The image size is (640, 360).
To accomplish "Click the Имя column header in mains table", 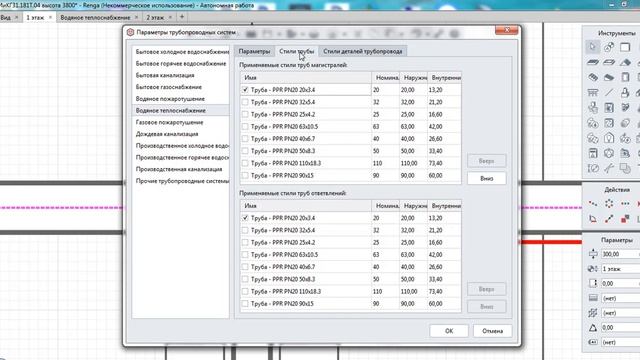I will pyautogui.click(x=306, y=78).
